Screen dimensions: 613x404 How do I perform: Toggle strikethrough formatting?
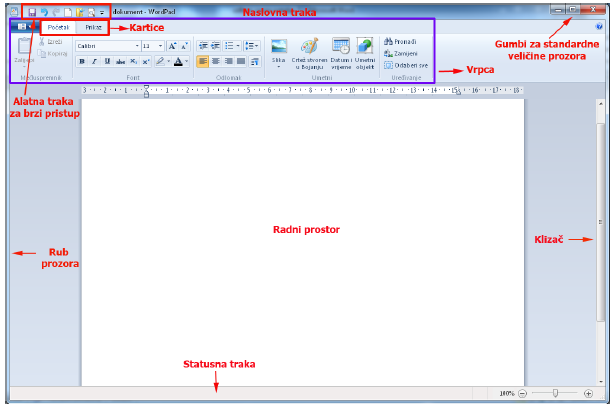120,61
